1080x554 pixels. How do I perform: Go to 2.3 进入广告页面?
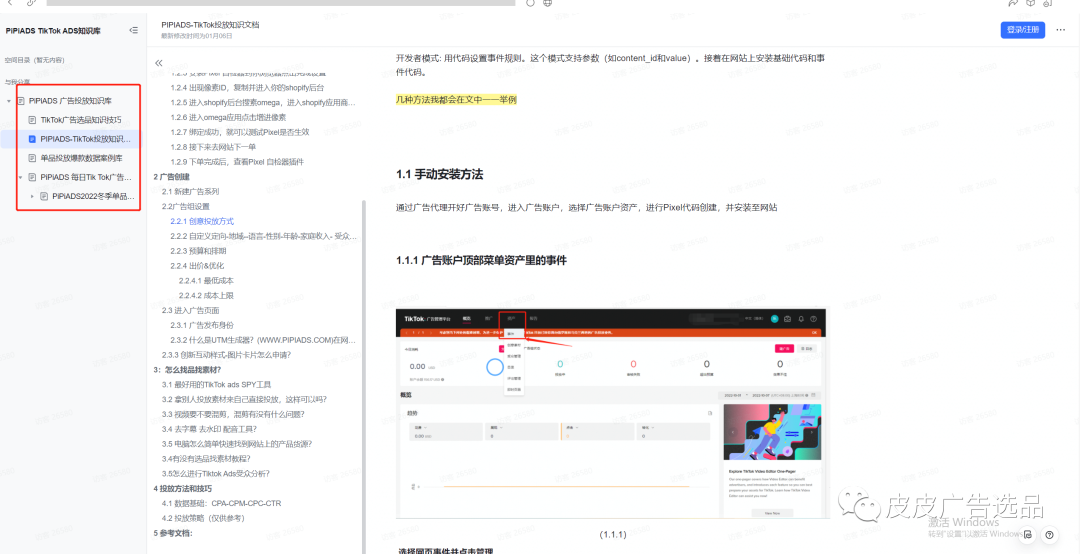pos(190,310)
